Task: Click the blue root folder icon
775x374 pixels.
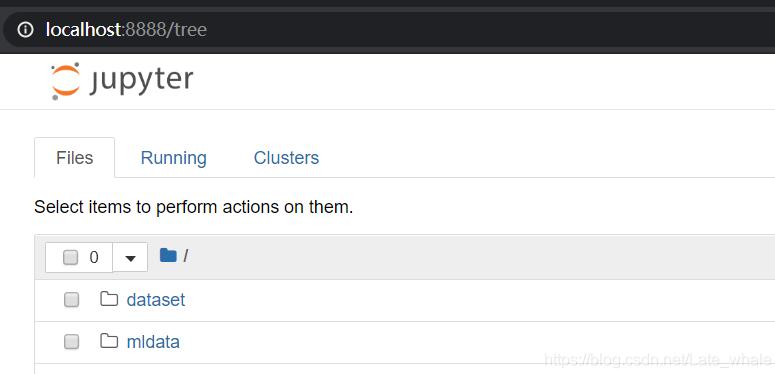Action: [169, 255]
